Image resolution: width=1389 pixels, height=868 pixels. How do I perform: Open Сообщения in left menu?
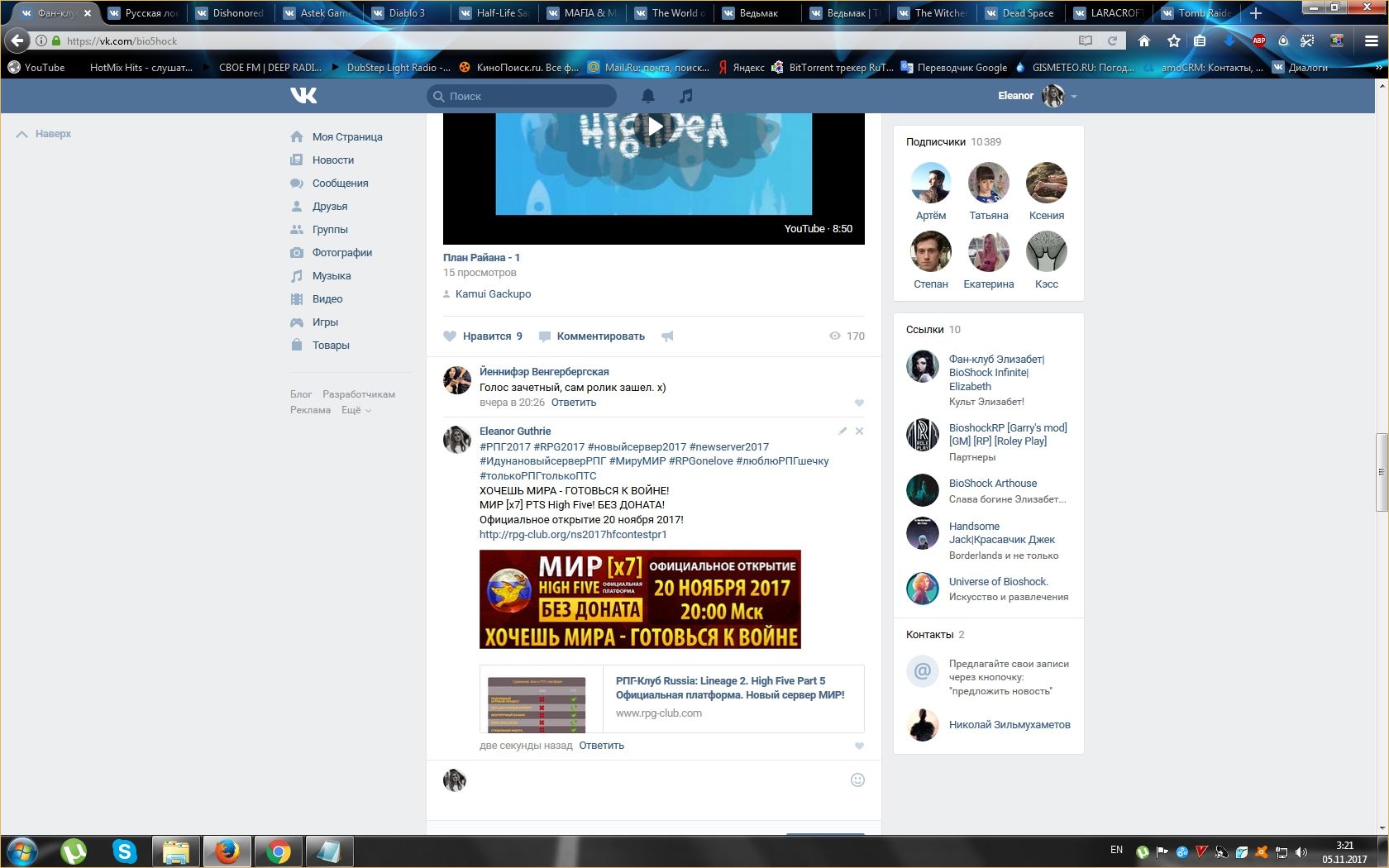[x=340, y=184]
